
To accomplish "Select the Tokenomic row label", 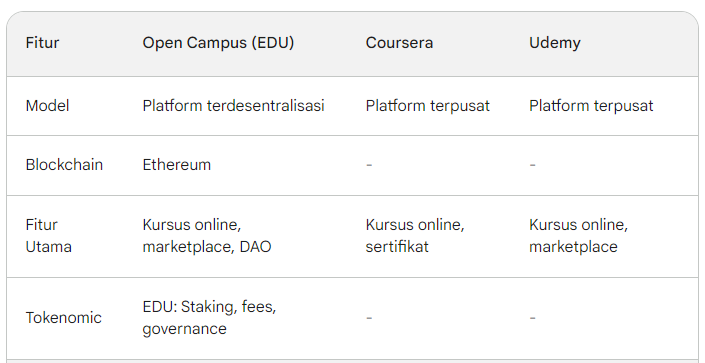I will tap(63, 318).
